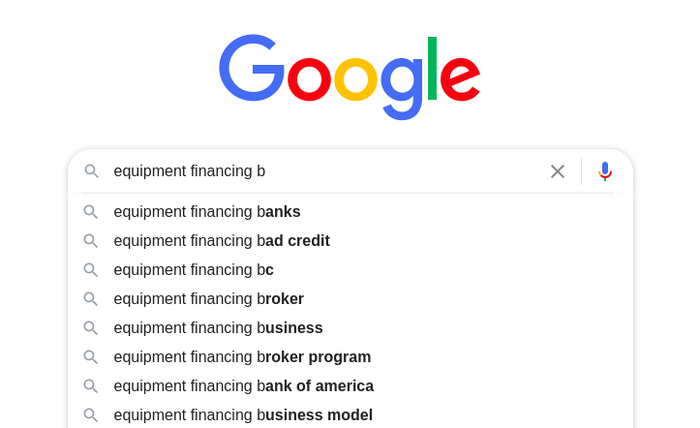Screen dimensions: 700x428
Task: Clear the search box with the X icon
Action: tap(557, 171)
